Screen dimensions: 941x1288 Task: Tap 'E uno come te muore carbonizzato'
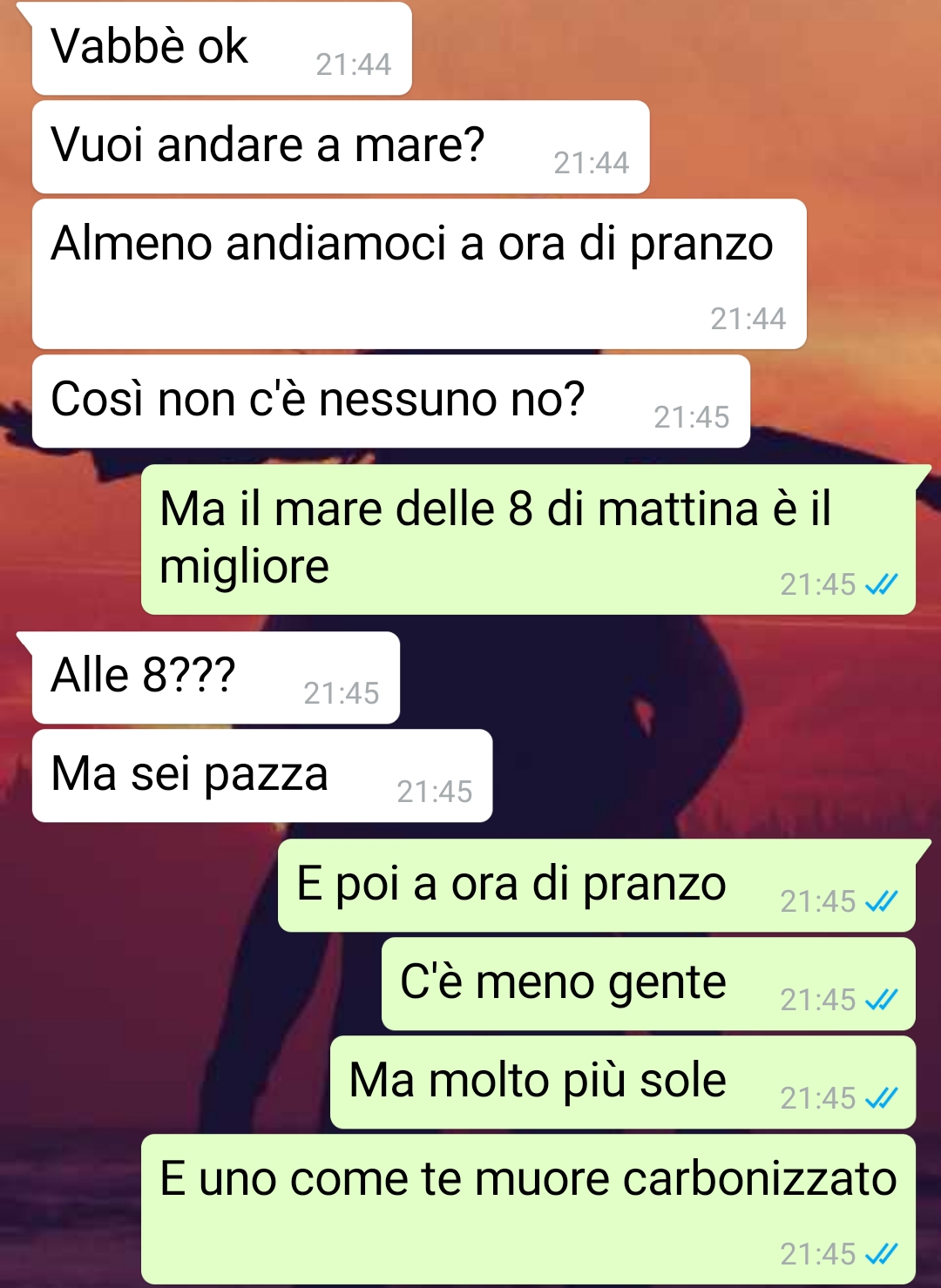coord(528,1209)
